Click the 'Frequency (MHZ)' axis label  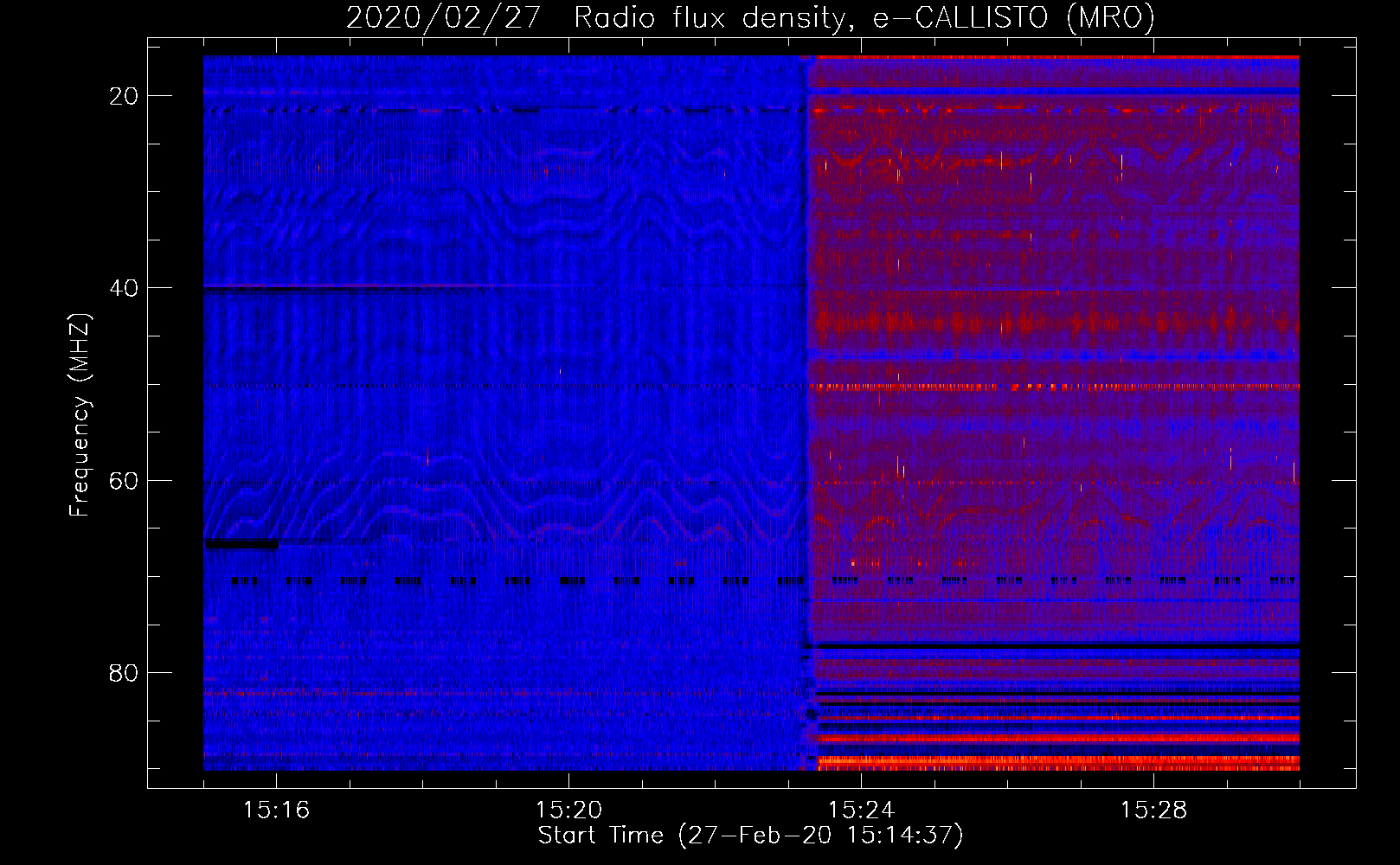click(x=80, y=415)
